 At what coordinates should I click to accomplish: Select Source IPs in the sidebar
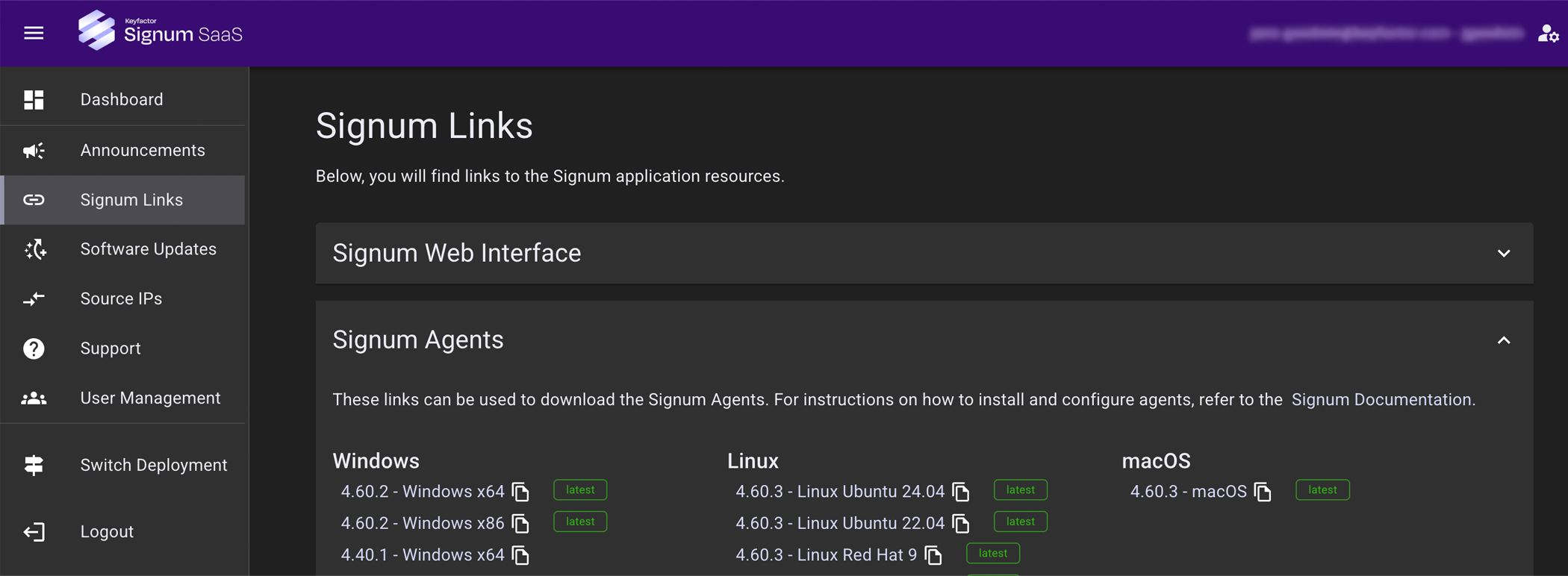click(x=121, y=299)
